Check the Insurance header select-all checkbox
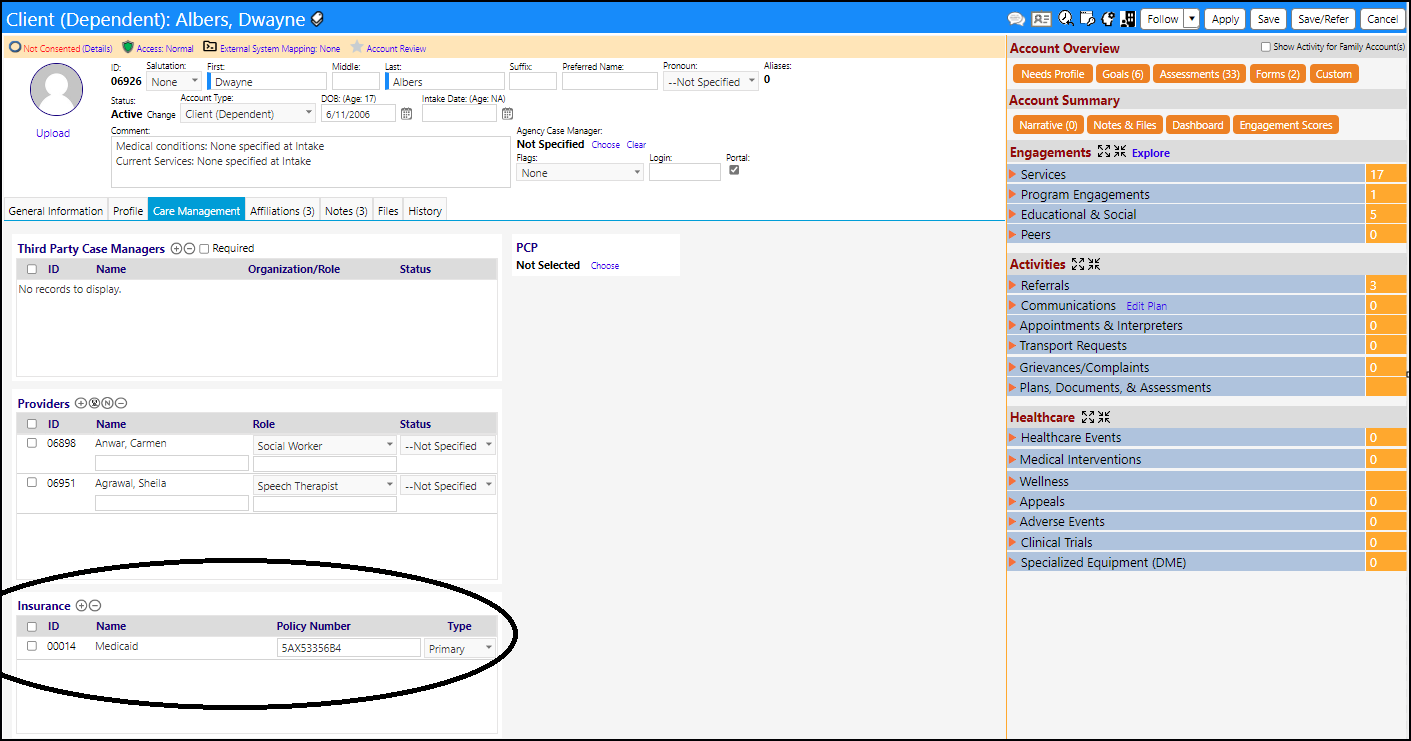The height and width of the screenshot is (741, 1411). [x=32, y=627]
